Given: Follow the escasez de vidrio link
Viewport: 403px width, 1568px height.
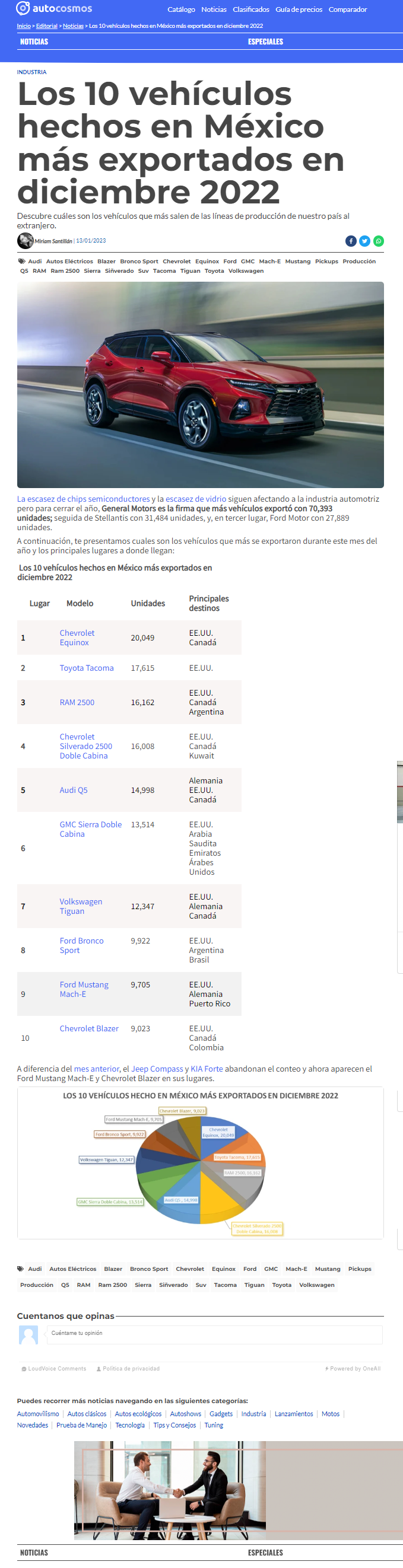Looking at the screenshot, I should 195,499.
